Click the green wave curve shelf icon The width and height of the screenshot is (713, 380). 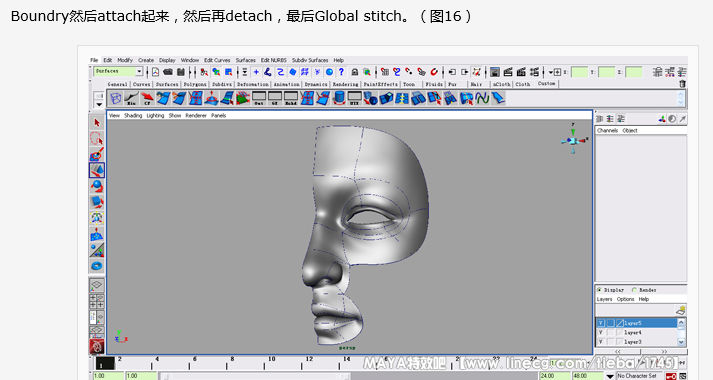click(482, 98)
